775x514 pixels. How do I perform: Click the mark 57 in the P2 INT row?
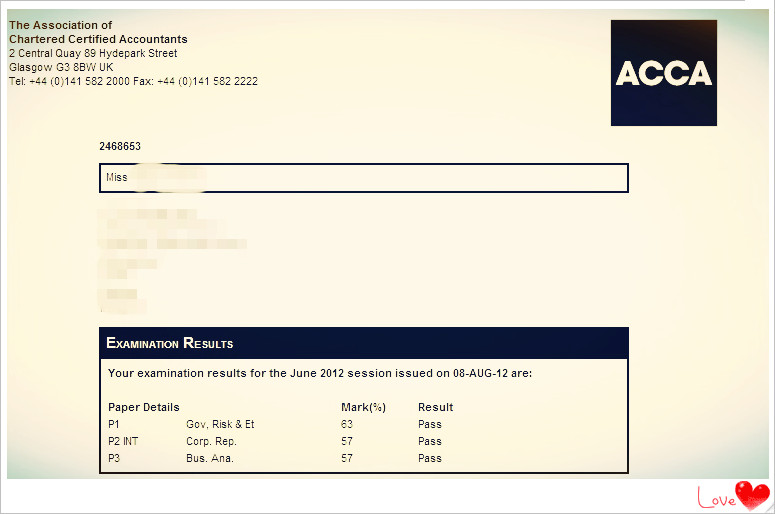click(x=347, y=441)
